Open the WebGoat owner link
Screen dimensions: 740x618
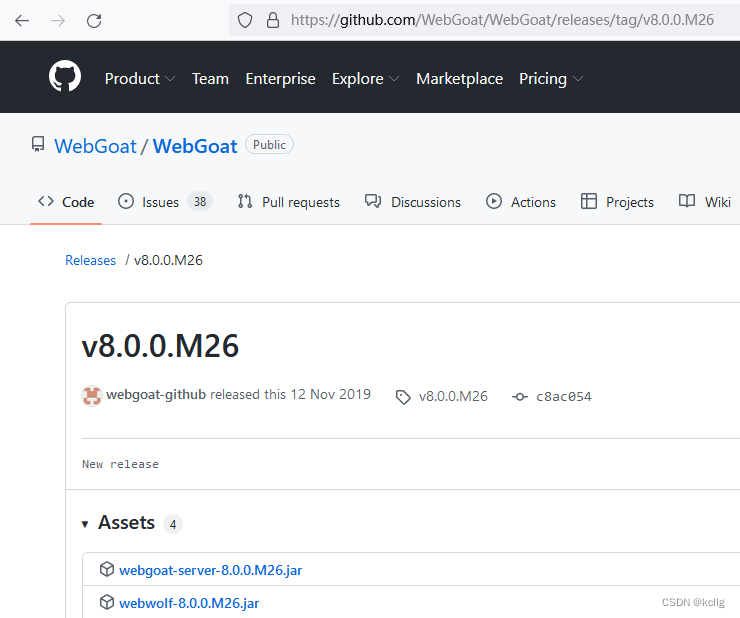click(x=95, y=146)
